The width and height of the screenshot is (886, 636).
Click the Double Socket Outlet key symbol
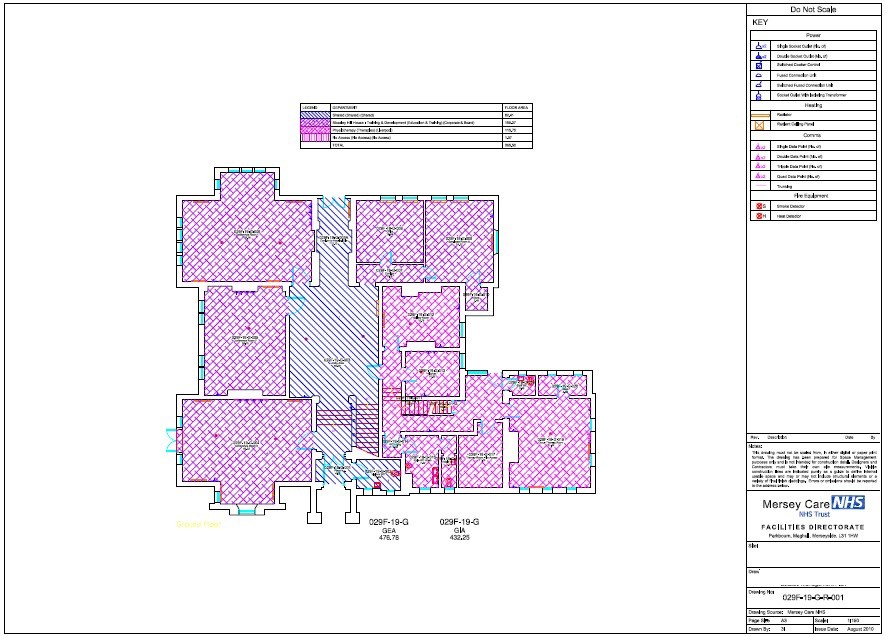(x=761, y=56)
